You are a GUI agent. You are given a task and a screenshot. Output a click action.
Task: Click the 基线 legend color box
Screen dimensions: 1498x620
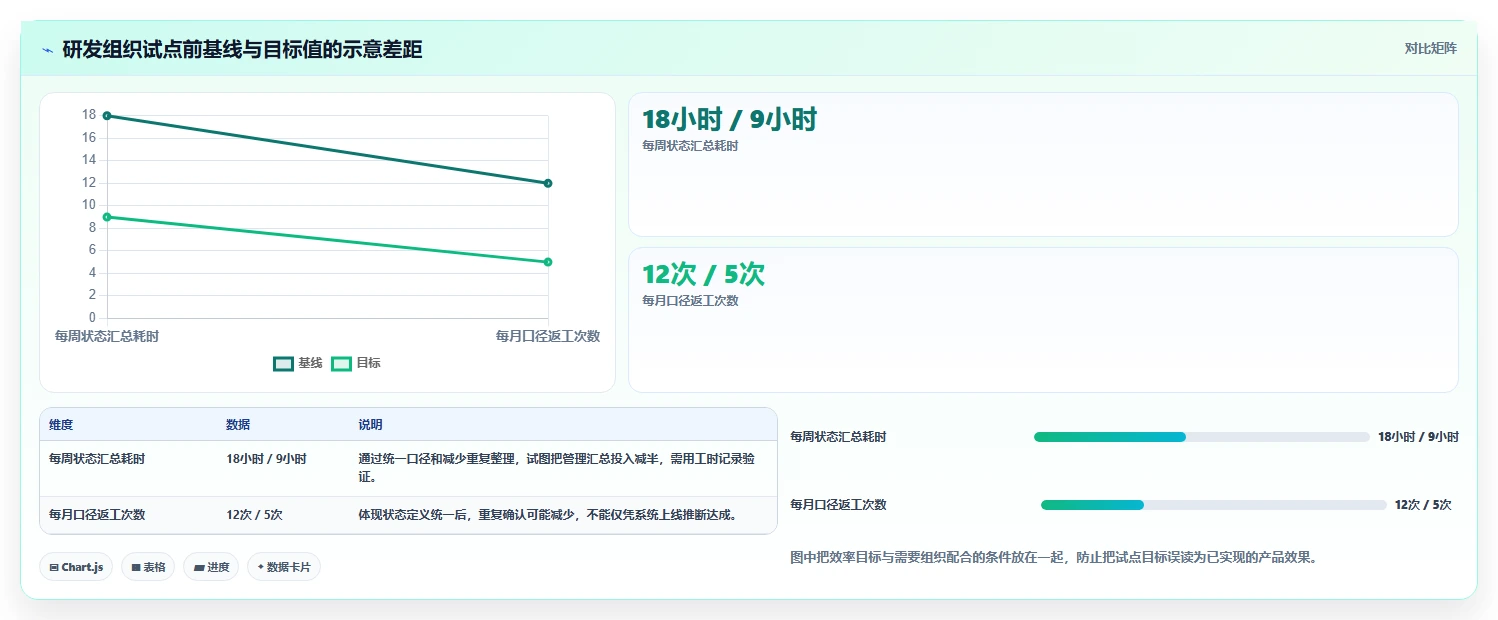[x=283, y=363]
